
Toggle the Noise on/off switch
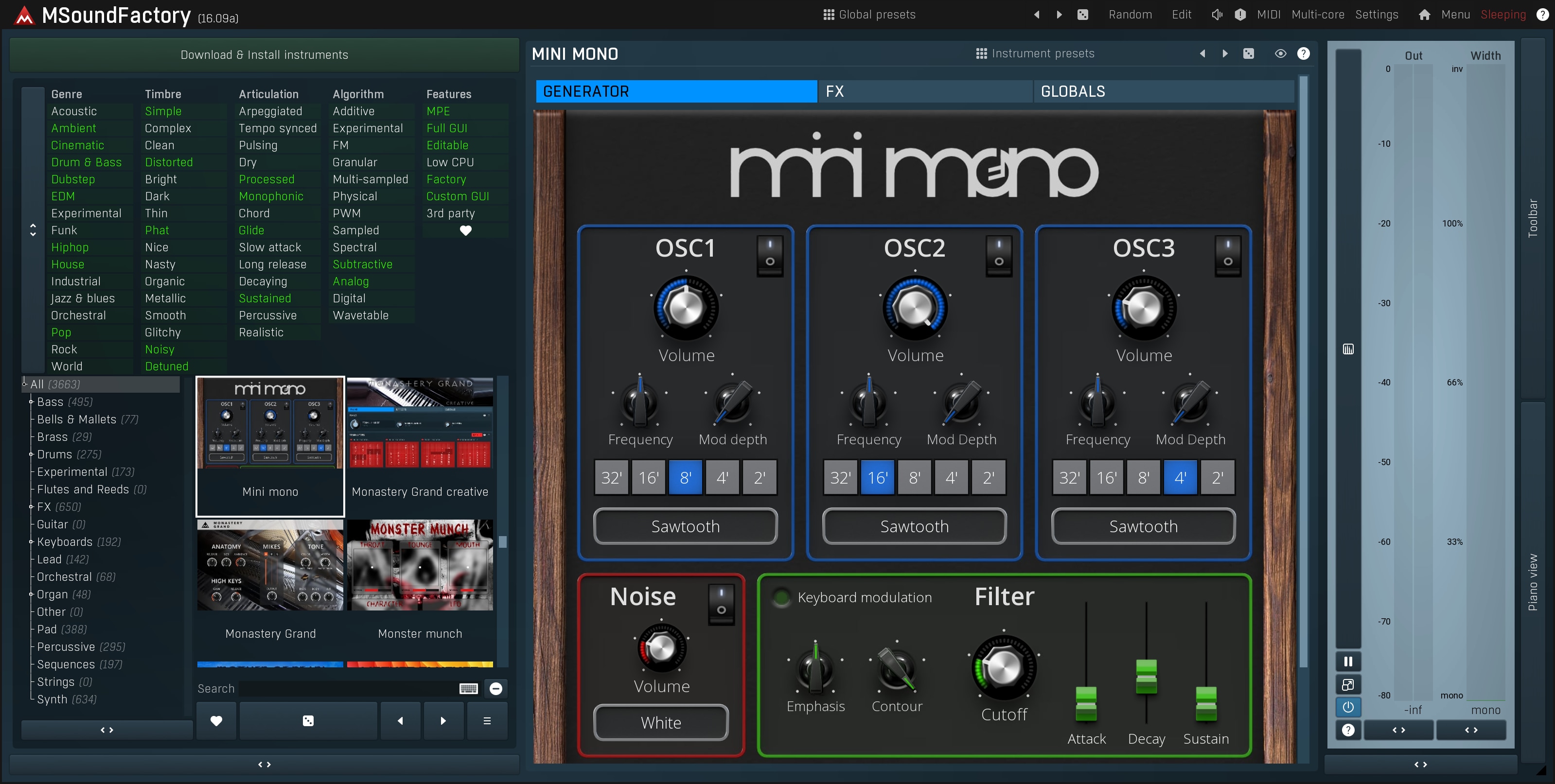point(721,604)
